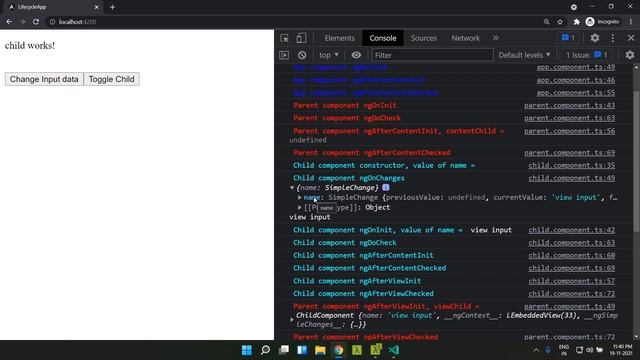Image resolution: width=640 pixels, height=360 pixels.
Task: Open the Incognito profile indicator
Action: (602, 22)
